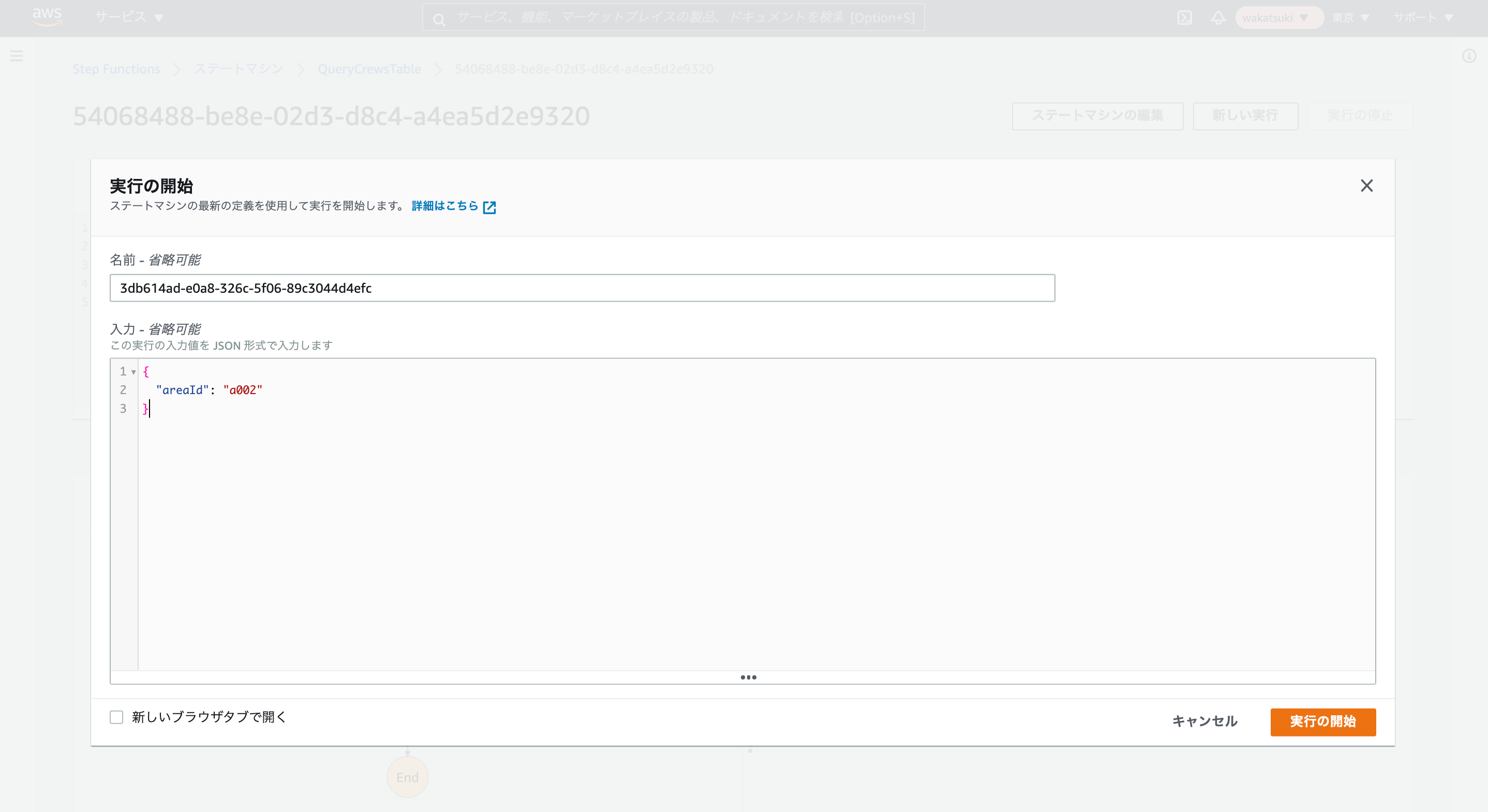The width and height of the screenshot is (1488, 812).
Task: Click the キャンセル button
Action: 1204,721
